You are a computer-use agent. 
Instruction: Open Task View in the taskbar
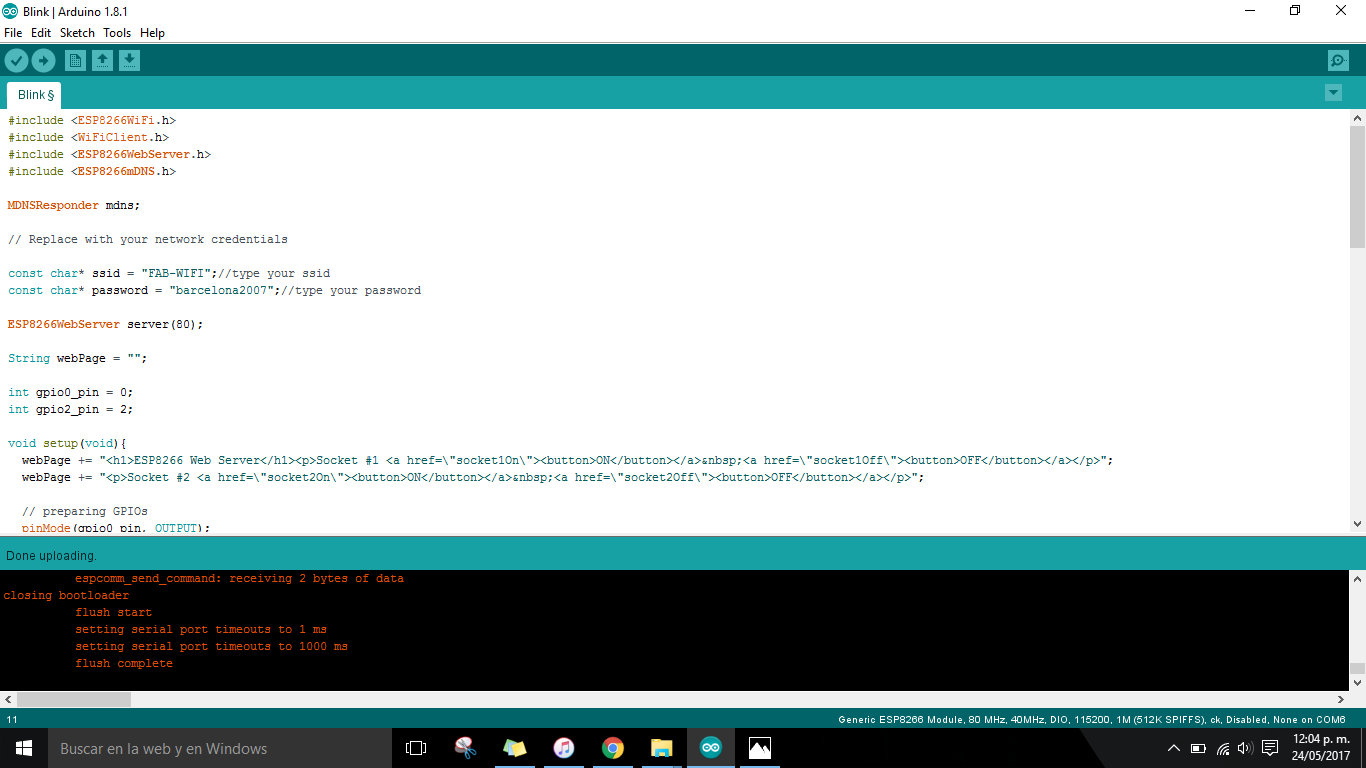point(416,748)
